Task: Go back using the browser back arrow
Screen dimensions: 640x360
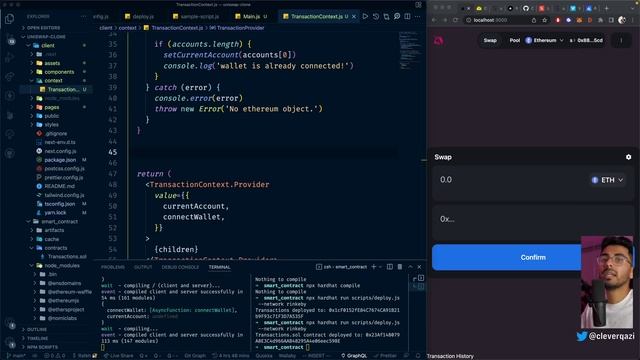Action: (x=434, y=20)
